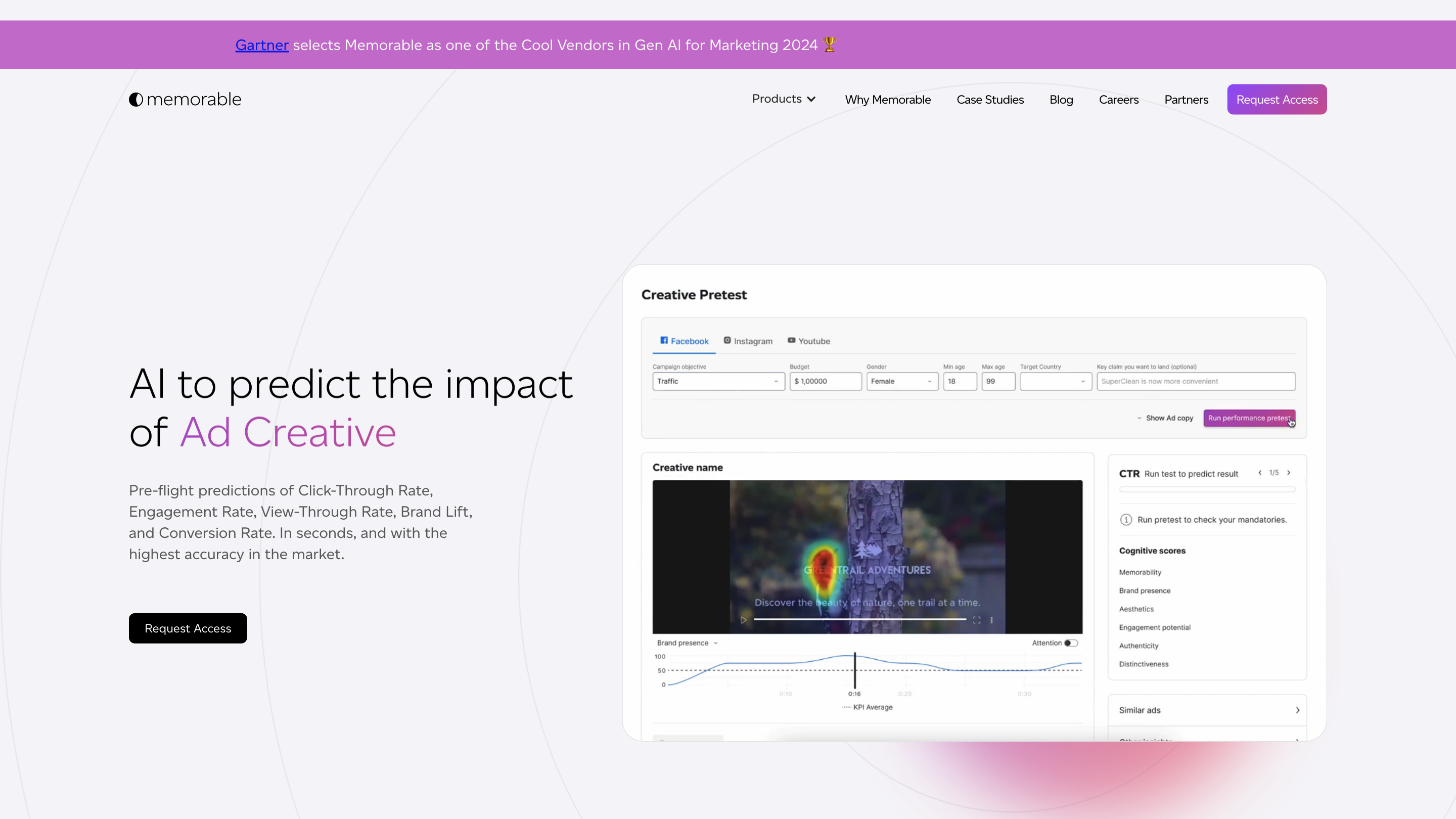Click the Key claim input field
Viewport: 1456px width, 819px height.
(x=1196, y=381)
